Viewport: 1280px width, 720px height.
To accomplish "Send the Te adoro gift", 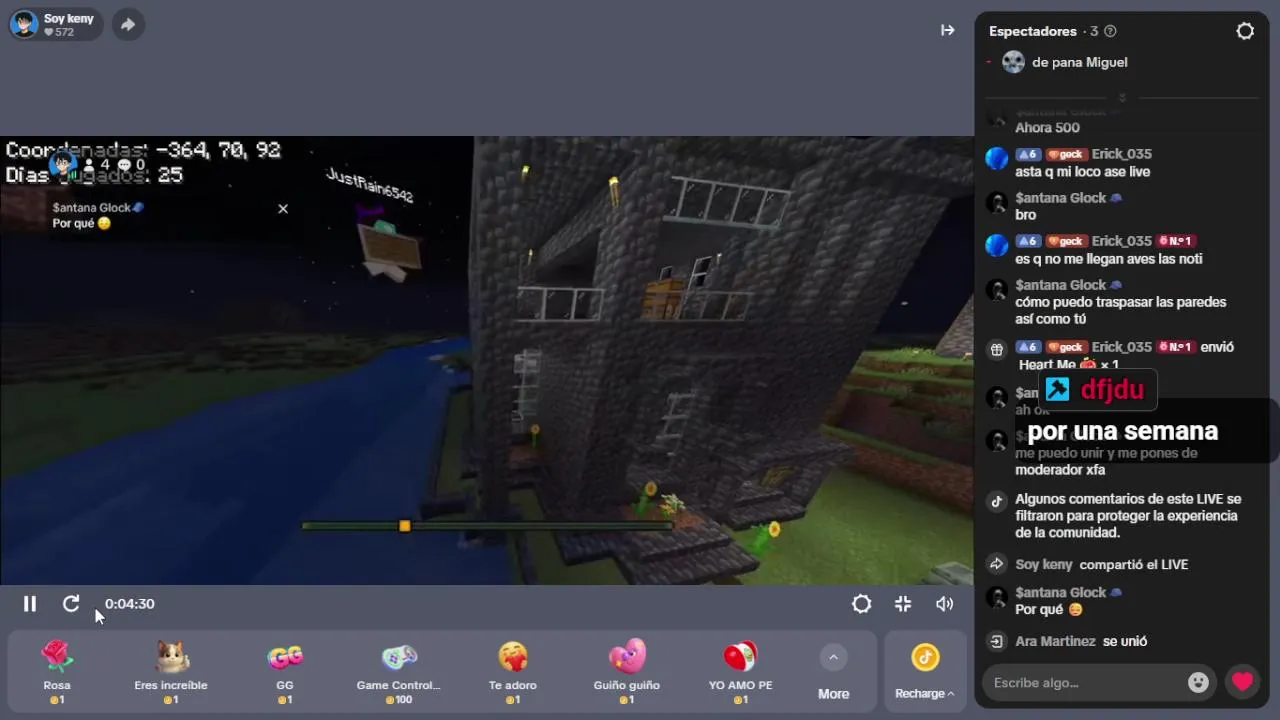I will 513,672.
